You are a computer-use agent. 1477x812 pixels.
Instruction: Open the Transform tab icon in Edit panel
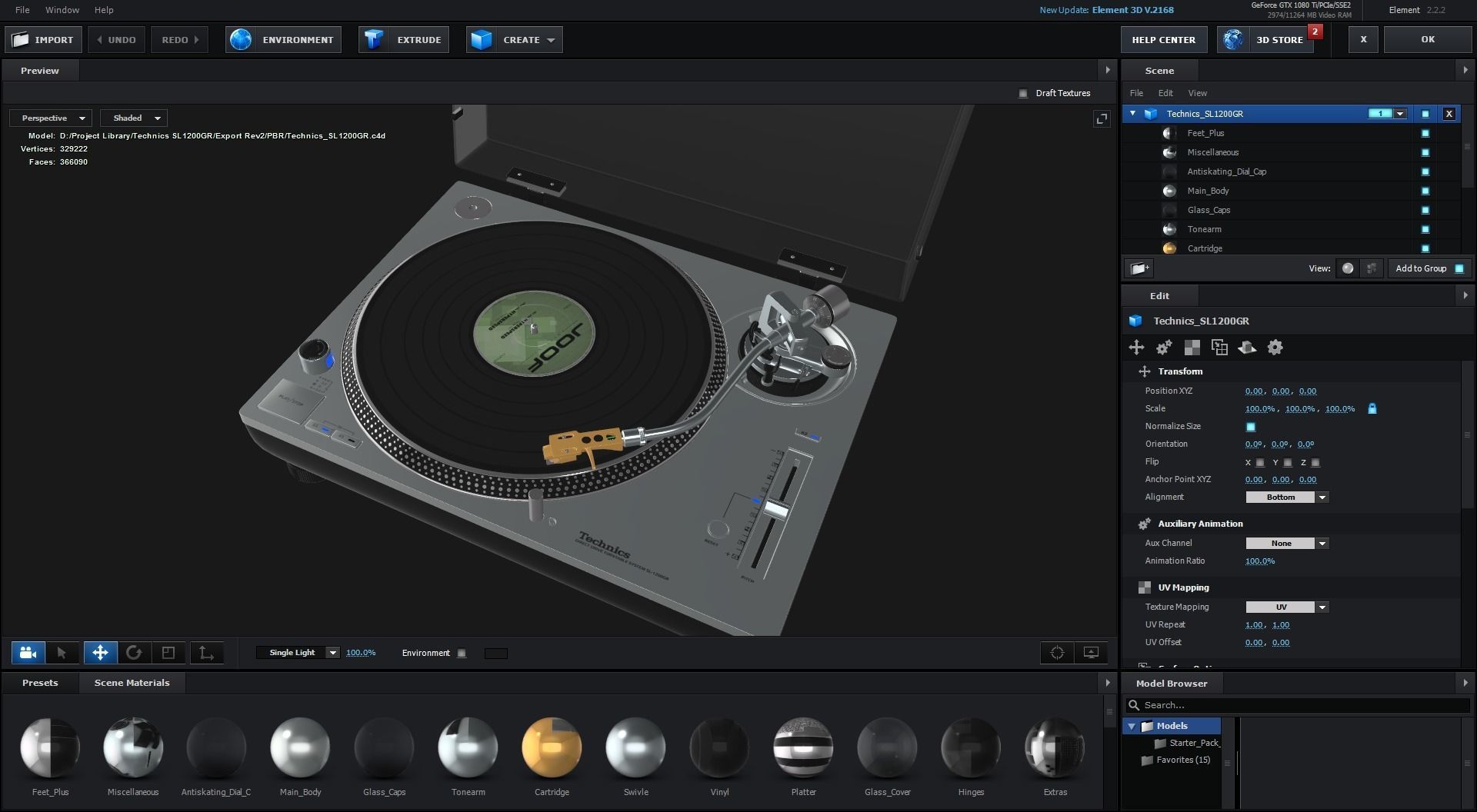[x=1136, y=348]
